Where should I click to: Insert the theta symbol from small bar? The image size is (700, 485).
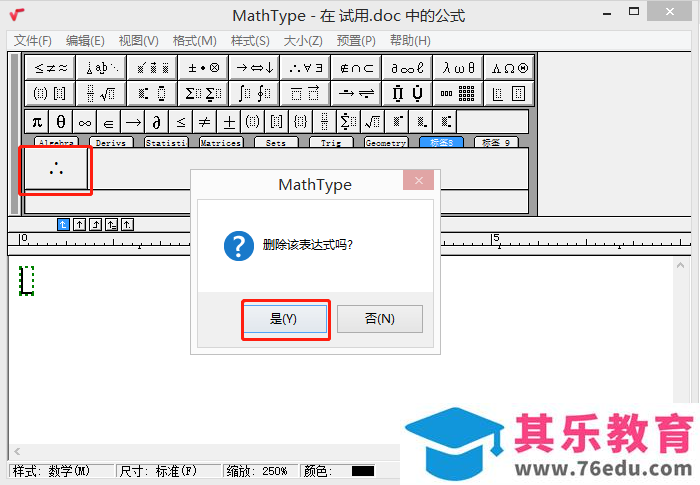point(61,121)
